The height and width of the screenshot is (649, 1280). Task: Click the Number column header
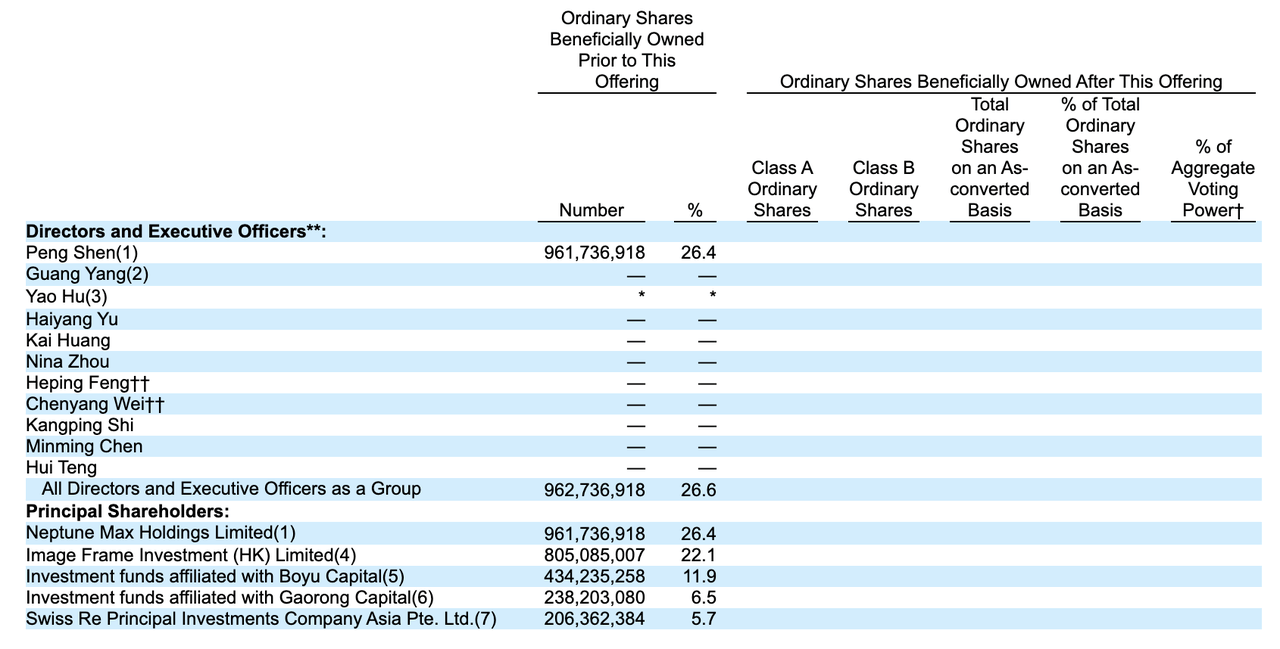(x=591, y=210)
